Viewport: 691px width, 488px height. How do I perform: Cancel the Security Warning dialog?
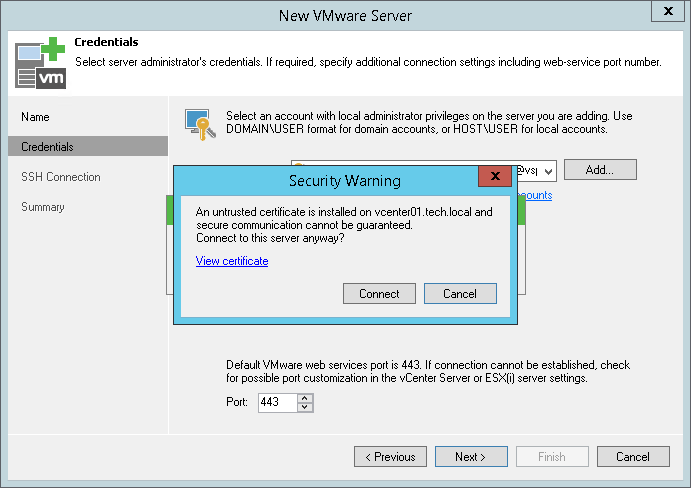pyautogui.click(x=460, y=294)
